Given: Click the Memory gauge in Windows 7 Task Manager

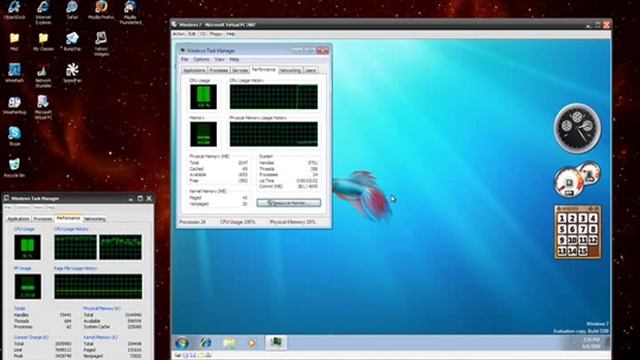Looking at the screenshot, I should [203, 134].
